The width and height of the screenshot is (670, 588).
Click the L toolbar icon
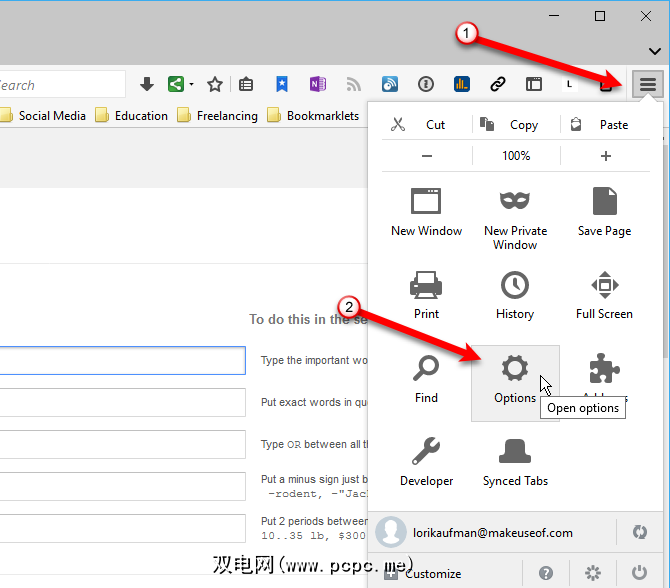(569, 84)
